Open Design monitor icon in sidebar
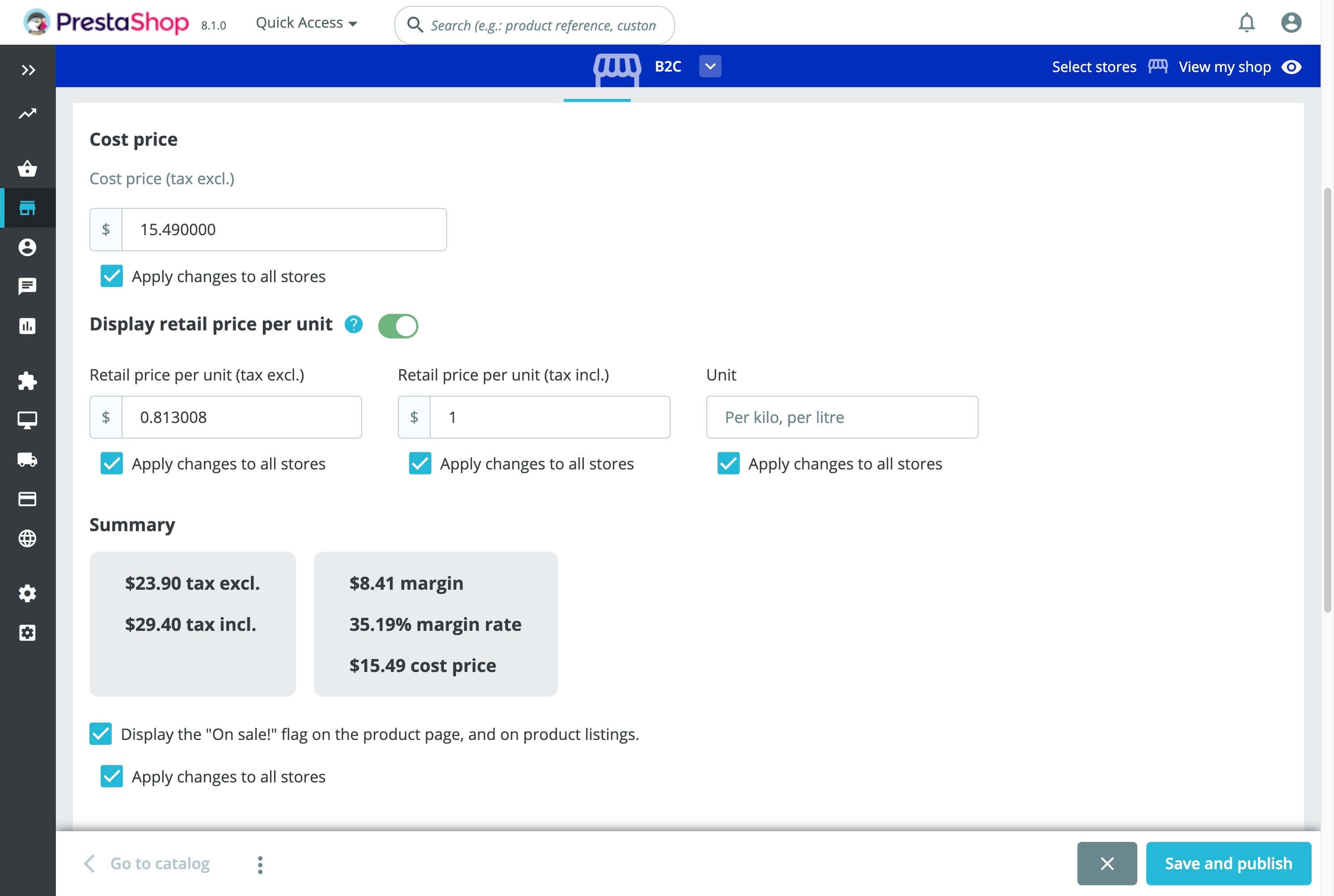This screenshot has height=896, width=1334. click(x=27, y=420)
